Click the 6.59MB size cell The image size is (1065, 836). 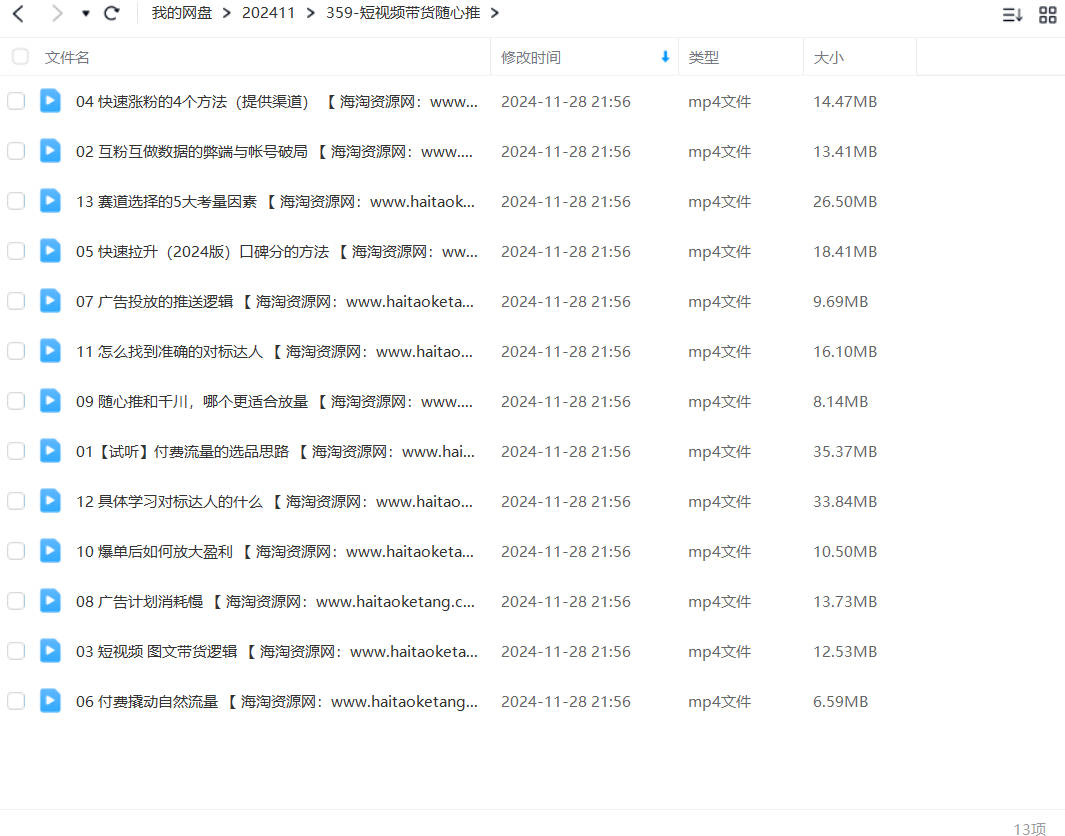click(840, 701)
